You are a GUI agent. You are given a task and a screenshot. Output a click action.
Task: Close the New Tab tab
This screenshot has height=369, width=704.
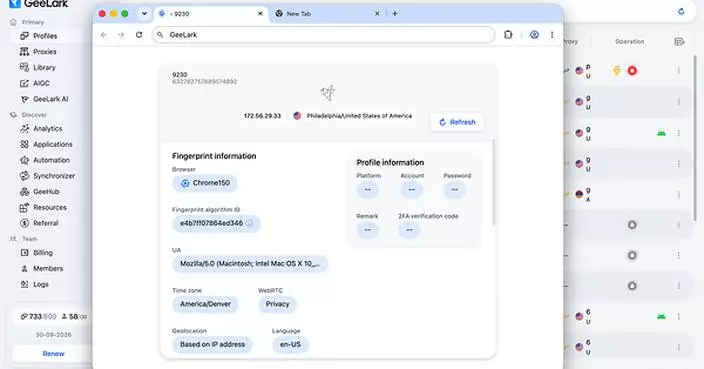(x=377, y=14)
